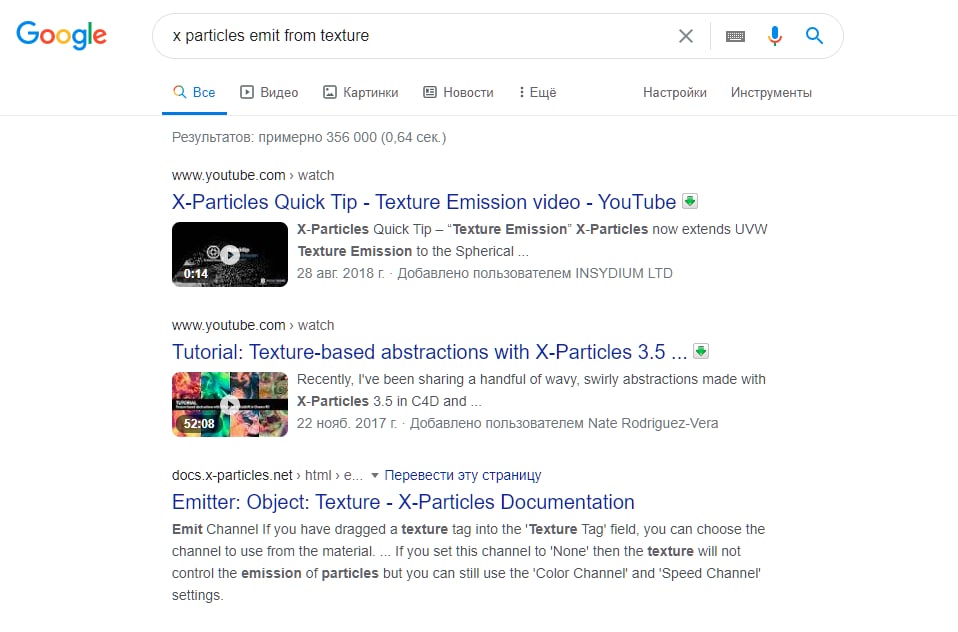Open Tutorial: Texture-based abstractions result
The width and height of the screenshot is (958, 632).
[430, 352]
